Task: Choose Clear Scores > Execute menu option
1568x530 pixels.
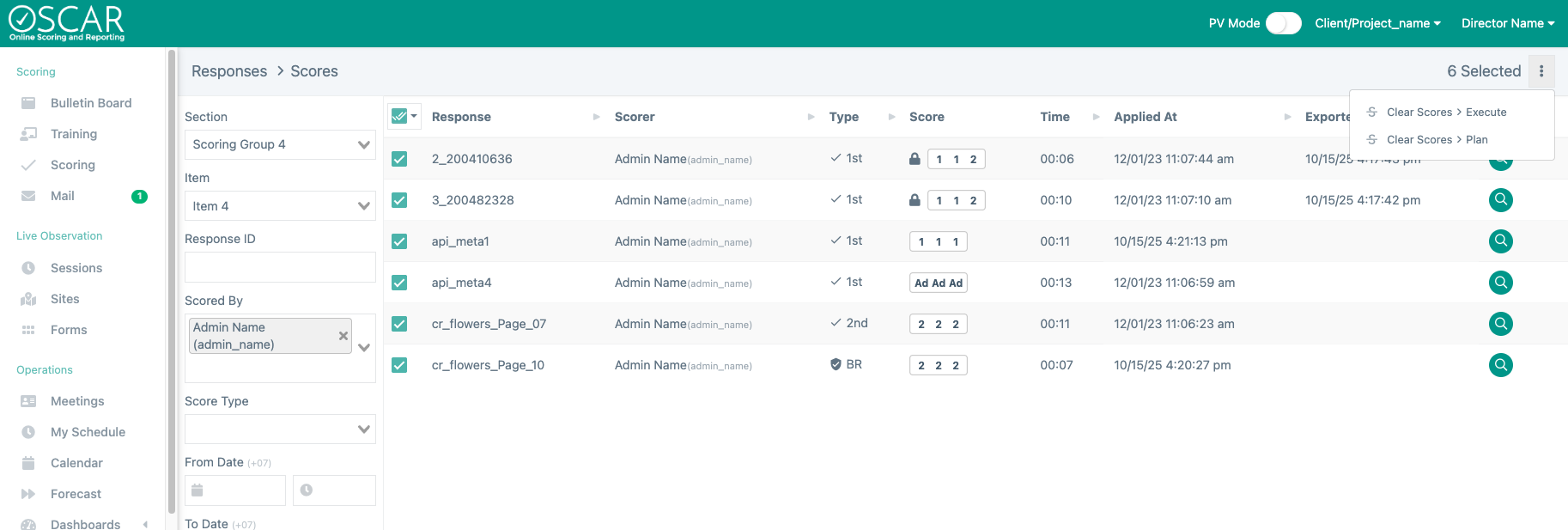Action: click(1446, 113)
